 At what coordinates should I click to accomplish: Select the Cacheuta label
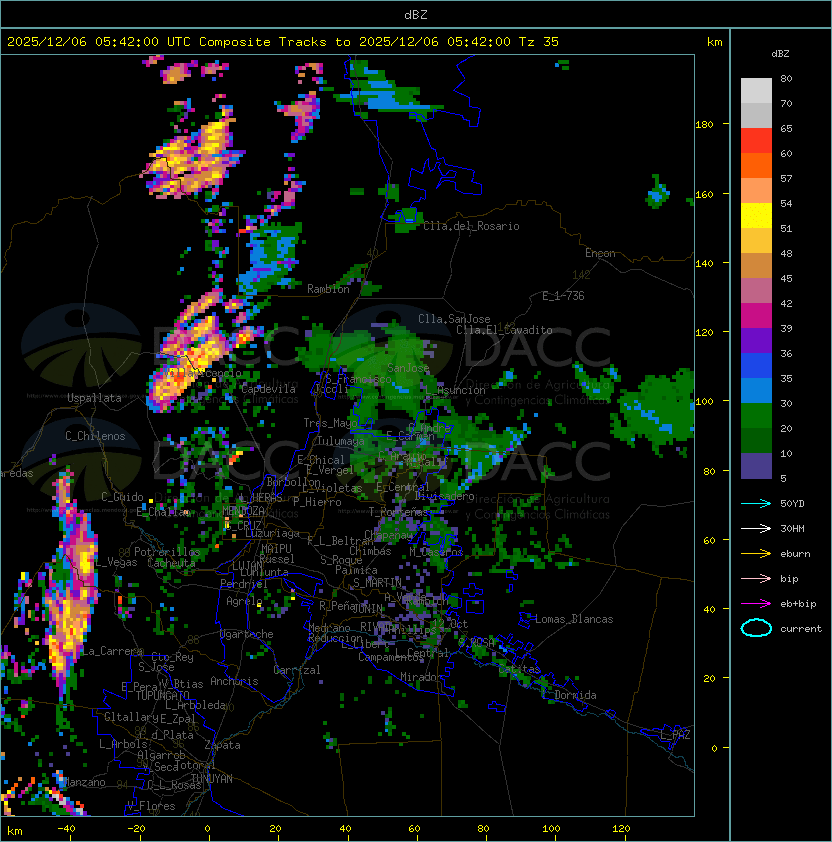171,563
